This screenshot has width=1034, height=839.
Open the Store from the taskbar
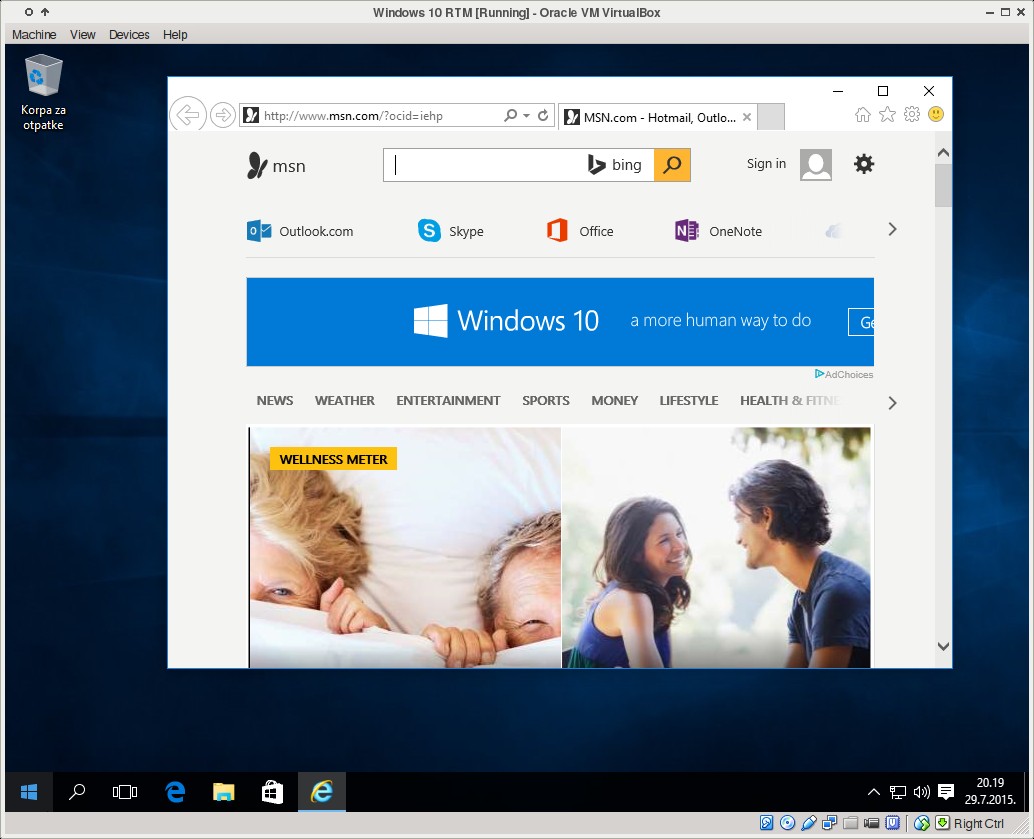click(272, 792)
